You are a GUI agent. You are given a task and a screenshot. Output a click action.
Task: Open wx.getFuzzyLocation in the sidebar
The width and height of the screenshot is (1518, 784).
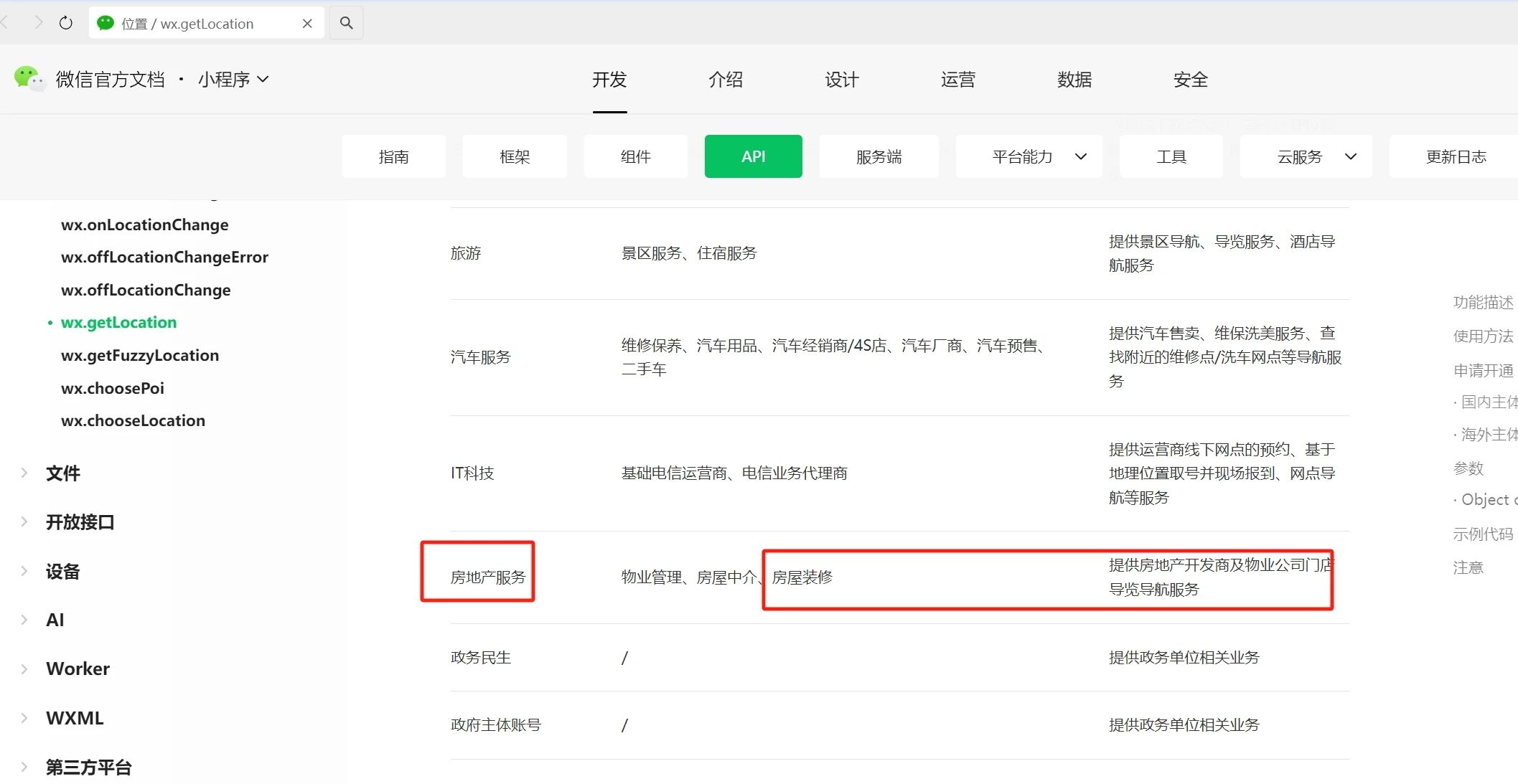pyautogui.click(x=140, y=355)
